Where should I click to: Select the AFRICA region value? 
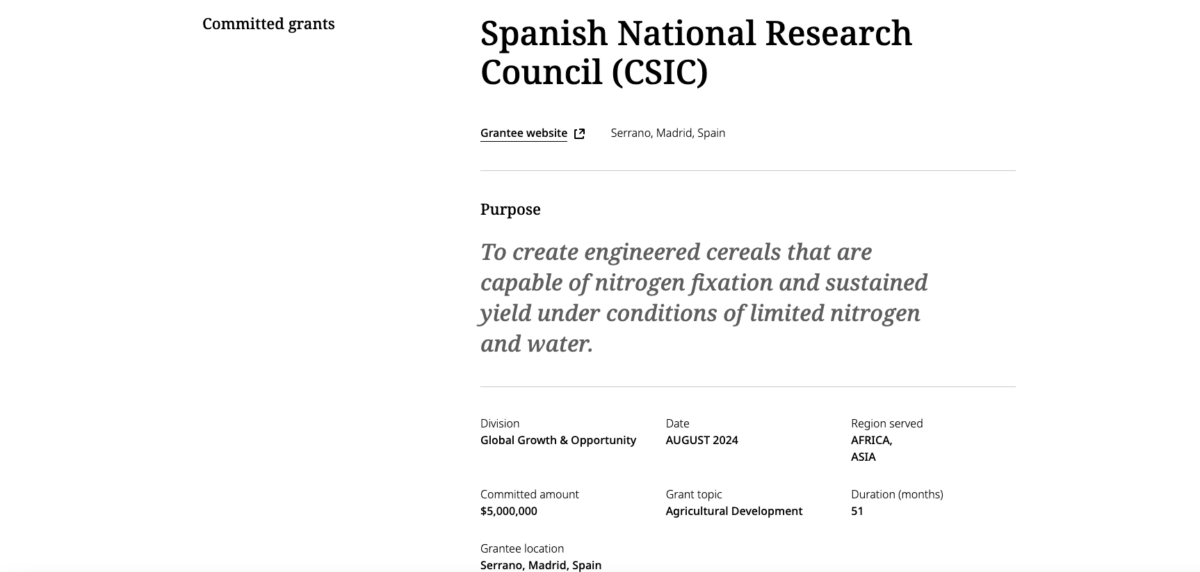click(x=871, y=440)
